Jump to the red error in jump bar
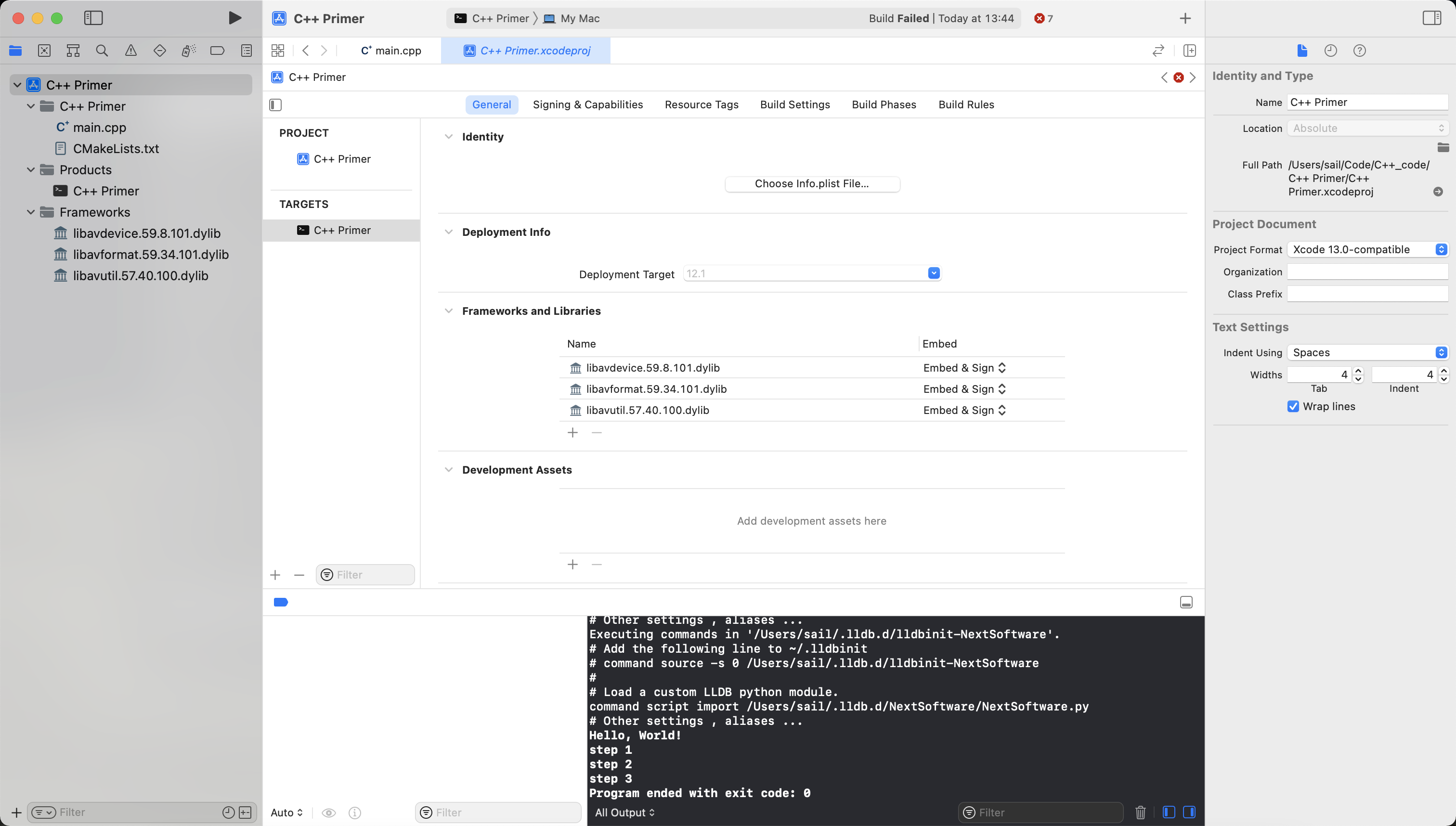Viewport: 1456px width, 826px height. [x=1179, y=77]
